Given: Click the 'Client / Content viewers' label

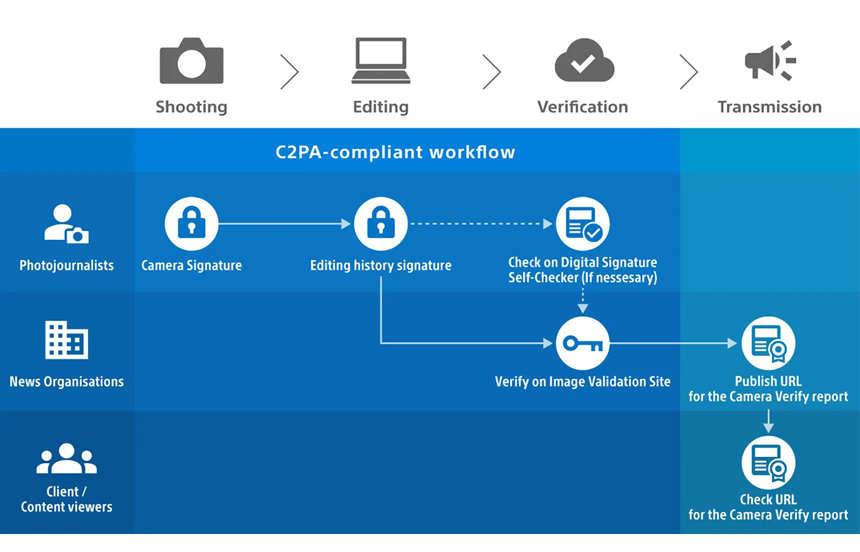Looking at the screenshot, I should [x=66, y=499].
